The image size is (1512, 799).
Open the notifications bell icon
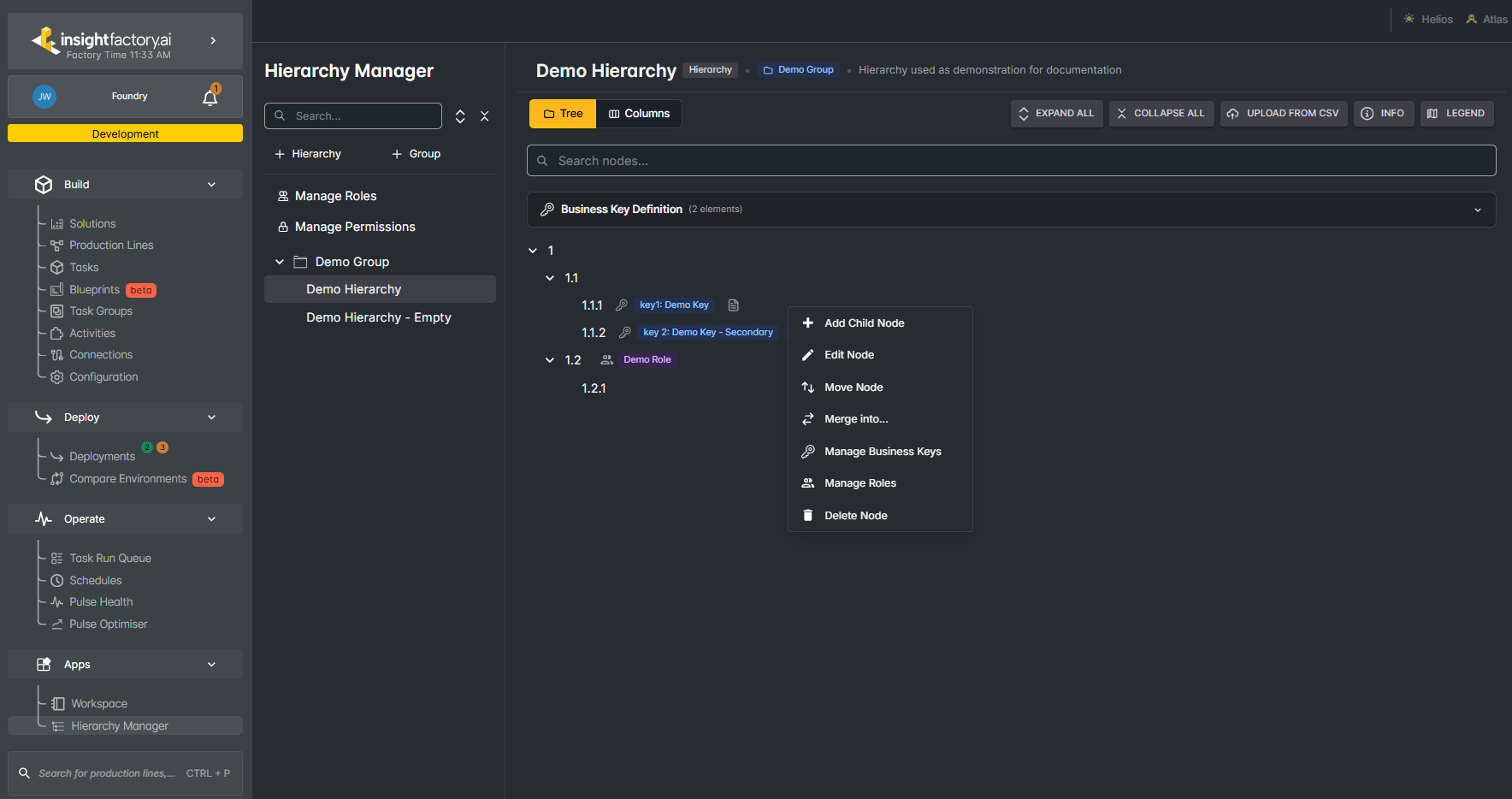[210, 97]
